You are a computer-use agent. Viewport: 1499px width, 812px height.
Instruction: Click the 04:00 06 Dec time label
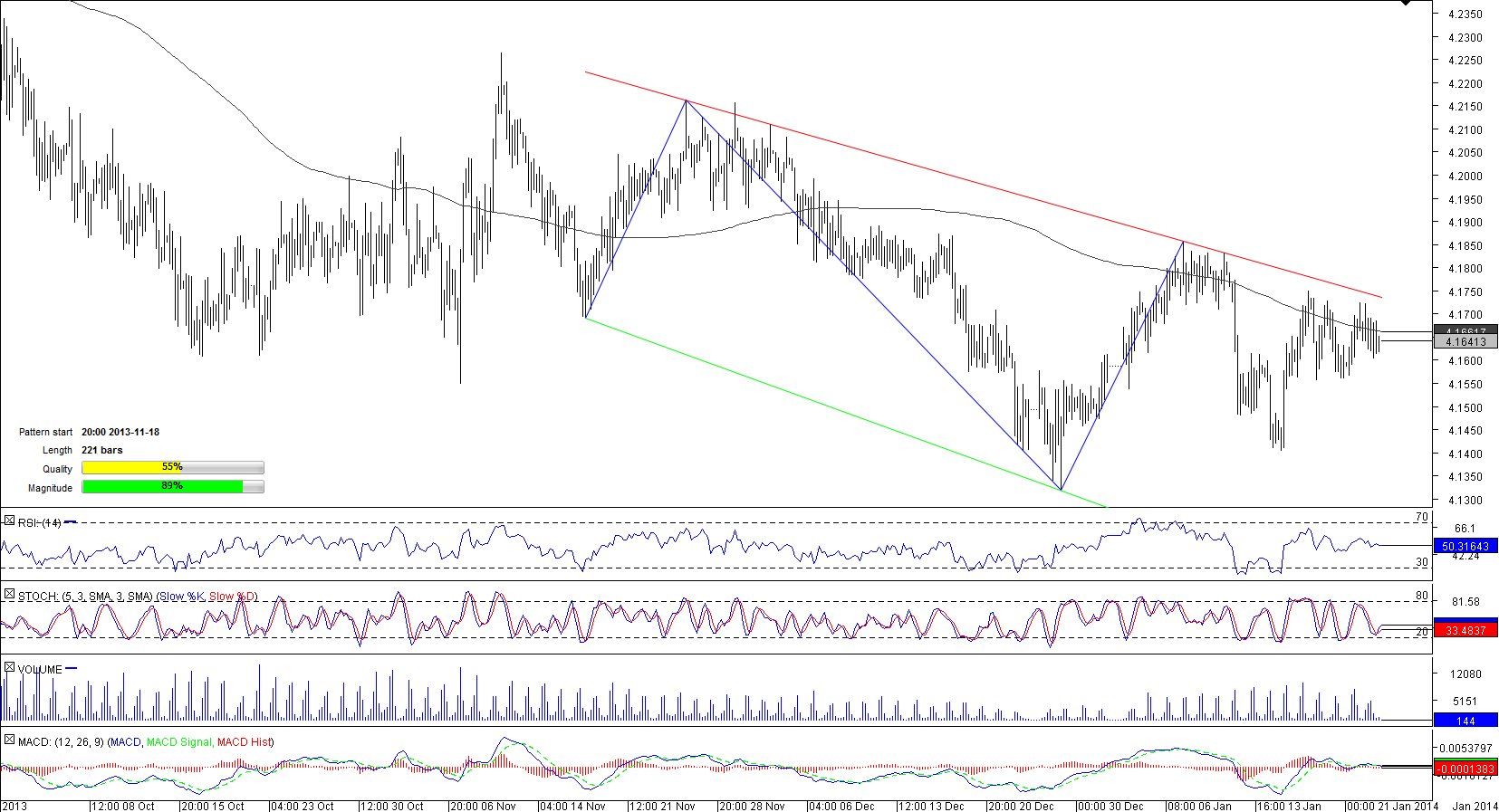(x=841, y=806)
